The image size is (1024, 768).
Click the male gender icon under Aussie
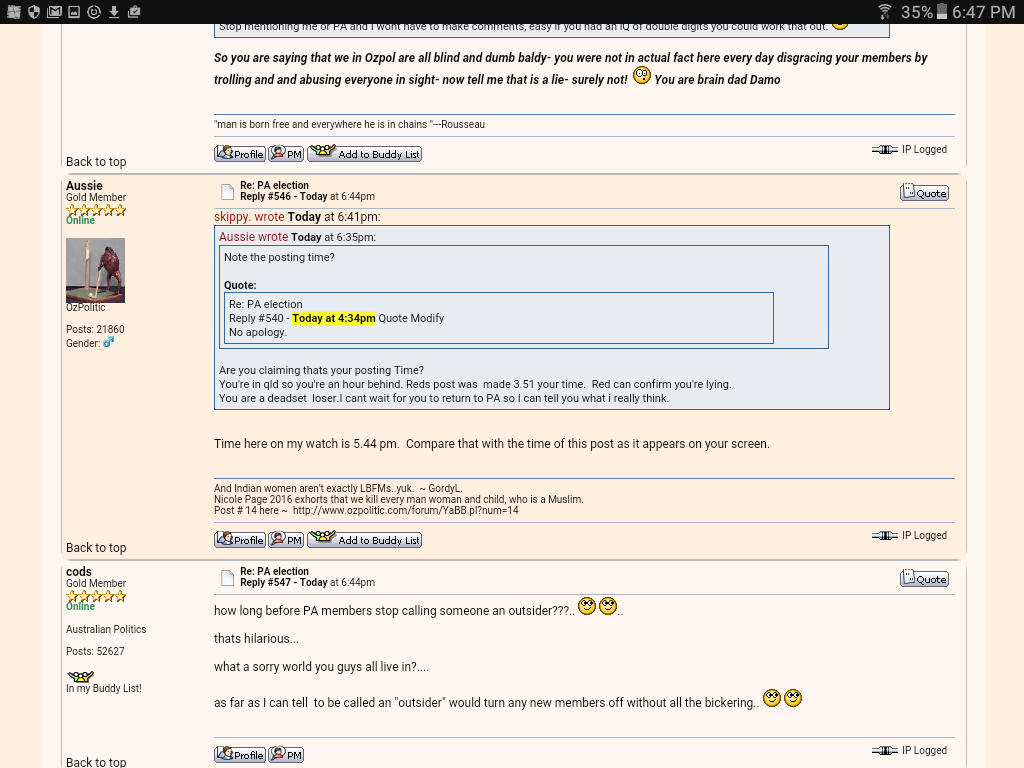pos(109,343)
